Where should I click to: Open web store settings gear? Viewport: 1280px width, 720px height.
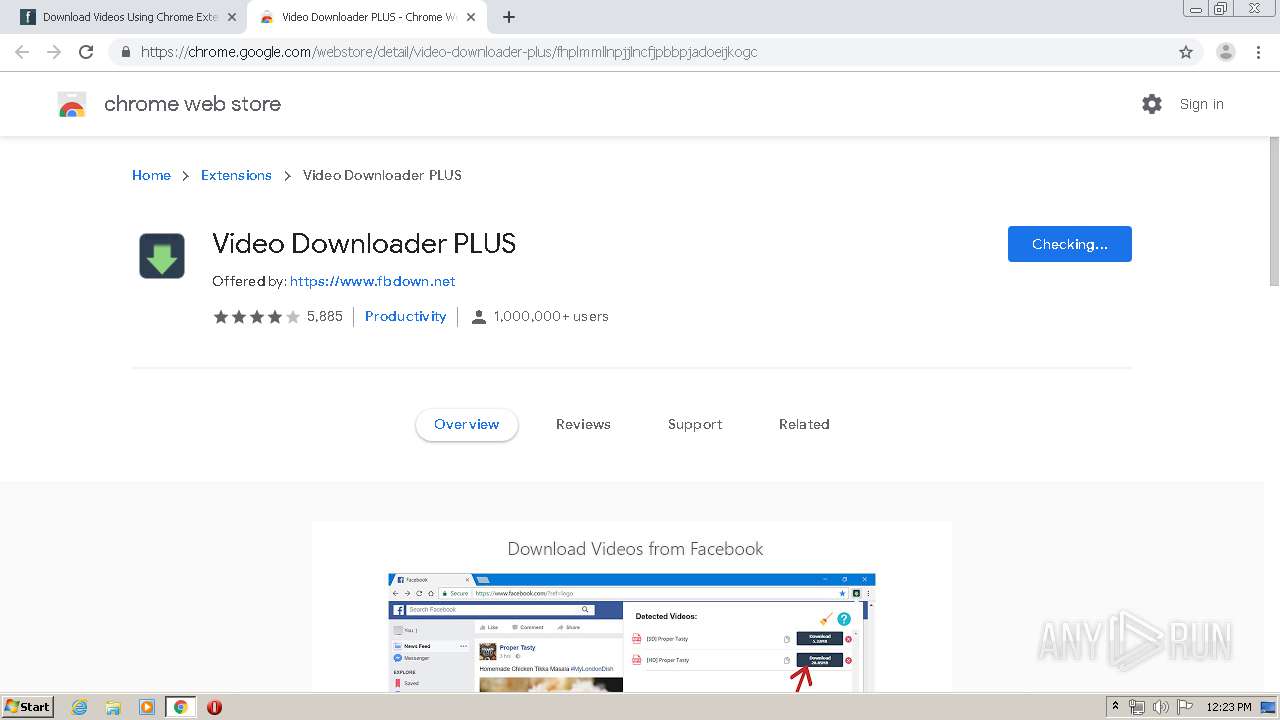1152,104
